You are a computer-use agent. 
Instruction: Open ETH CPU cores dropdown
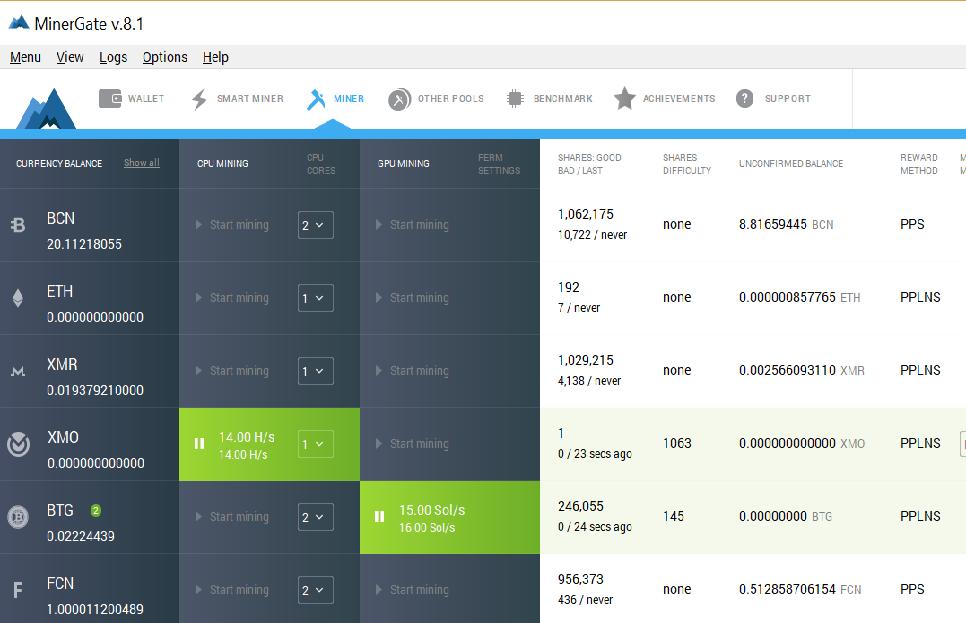[x=315, y=298]
